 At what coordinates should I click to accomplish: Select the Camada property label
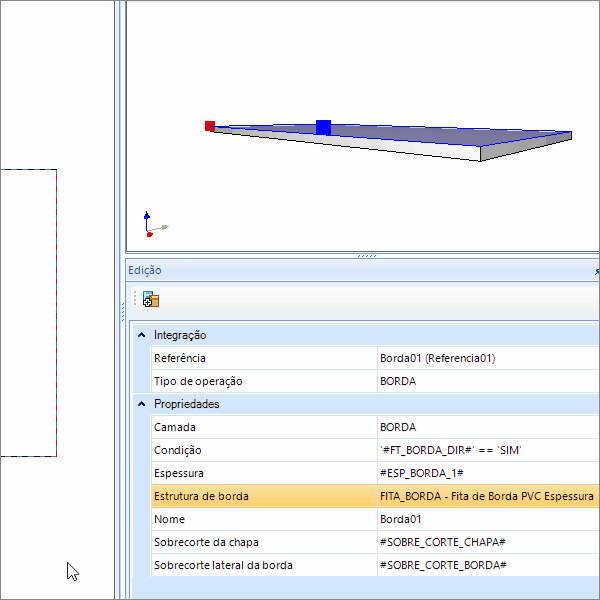click(174, 427)
